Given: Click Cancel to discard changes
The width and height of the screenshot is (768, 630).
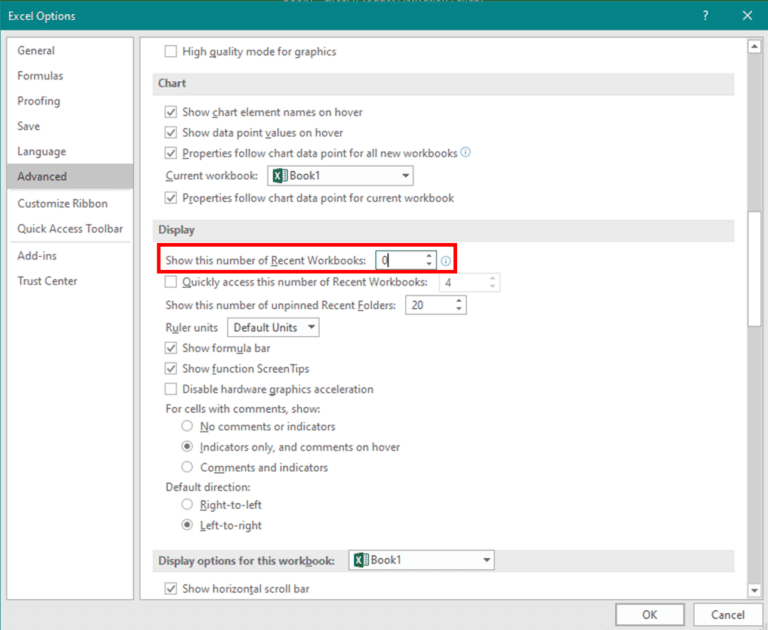Looking at the screenshot, I should 727,614.
